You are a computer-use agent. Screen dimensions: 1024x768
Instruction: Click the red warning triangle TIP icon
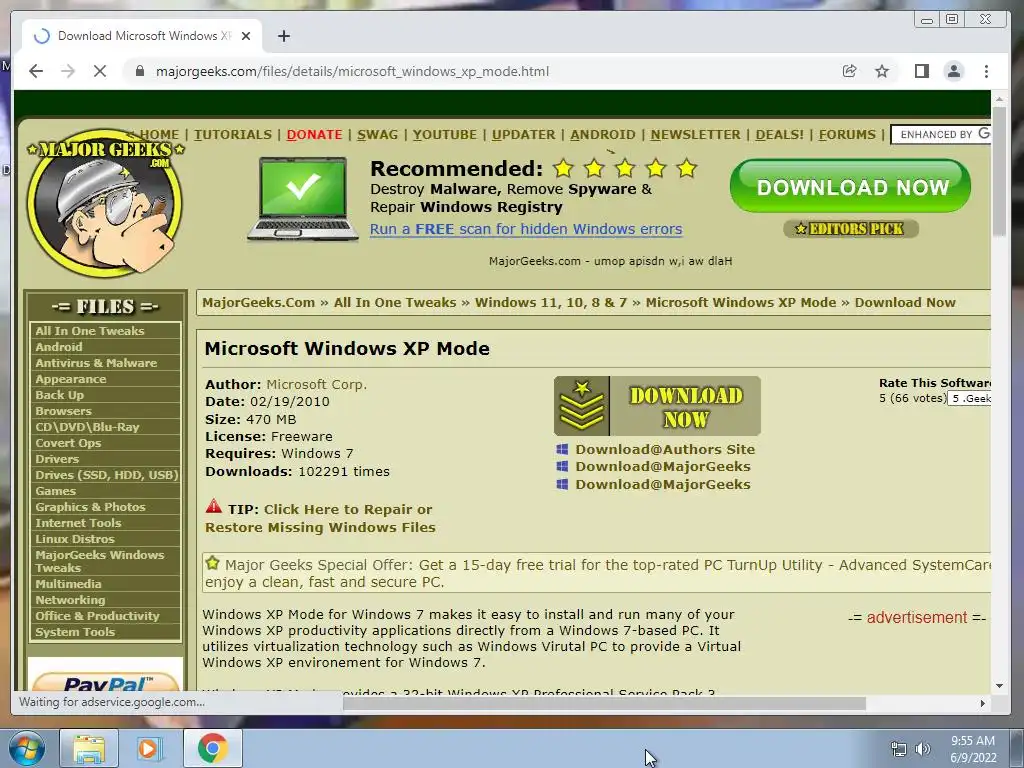tap(214, 506)
